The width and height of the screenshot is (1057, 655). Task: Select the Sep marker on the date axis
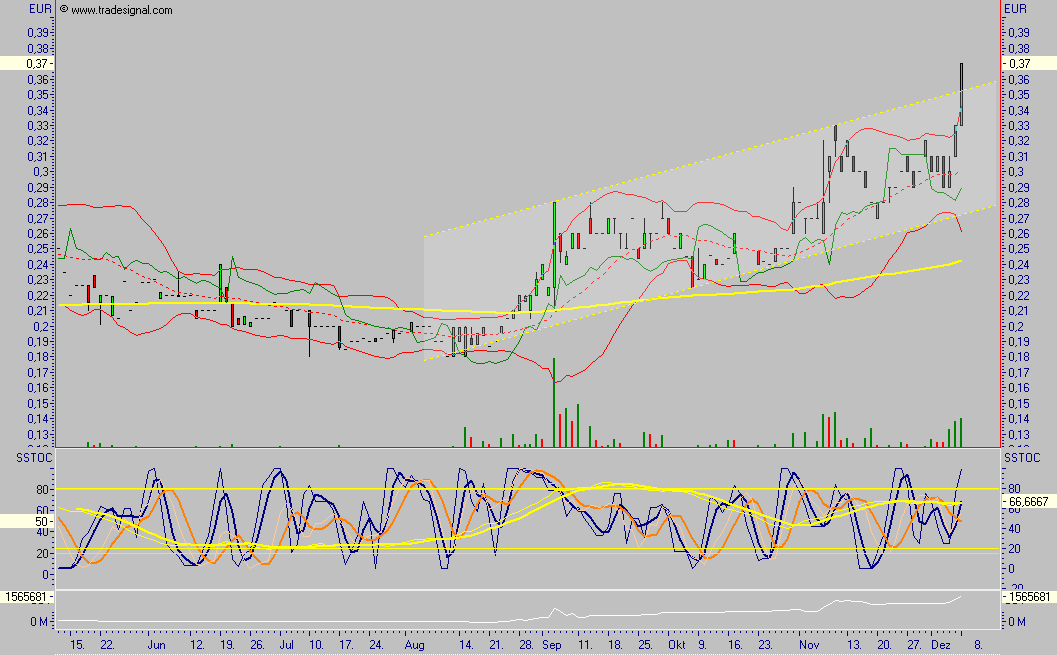[553, 646]
